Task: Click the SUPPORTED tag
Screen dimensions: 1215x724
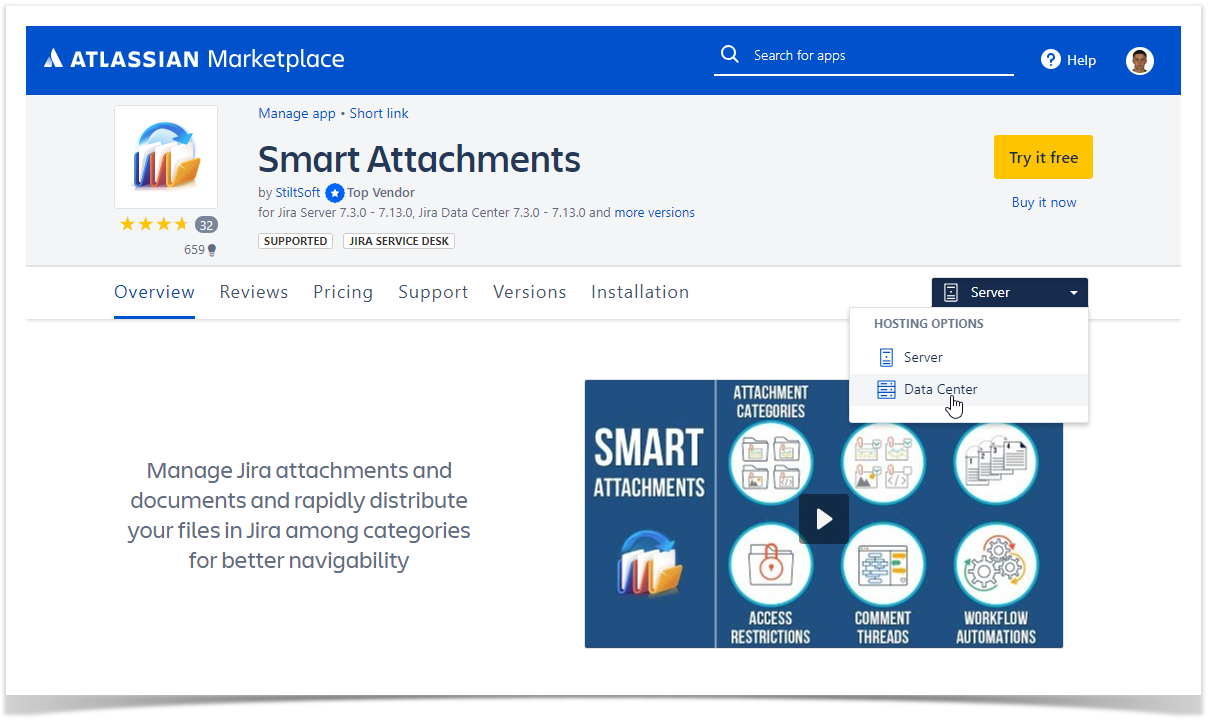Action: [296, 241]
